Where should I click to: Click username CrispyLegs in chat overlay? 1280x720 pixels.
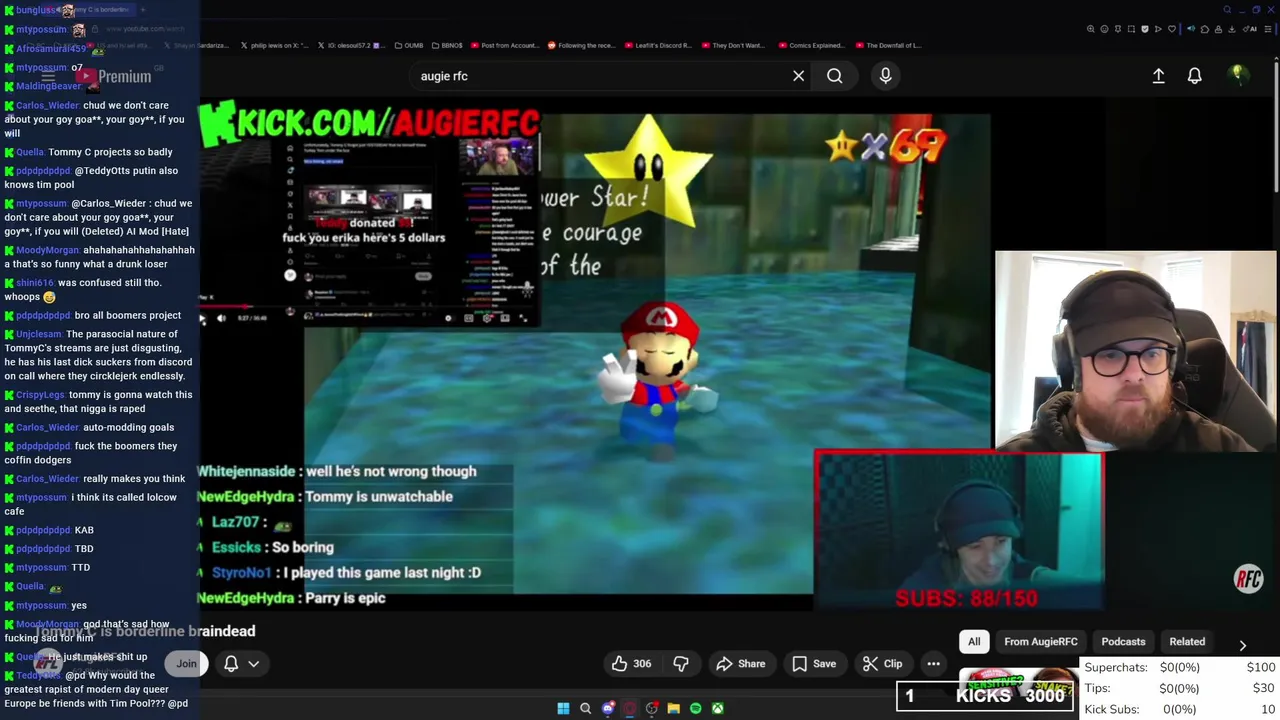[x=40, y=395]
